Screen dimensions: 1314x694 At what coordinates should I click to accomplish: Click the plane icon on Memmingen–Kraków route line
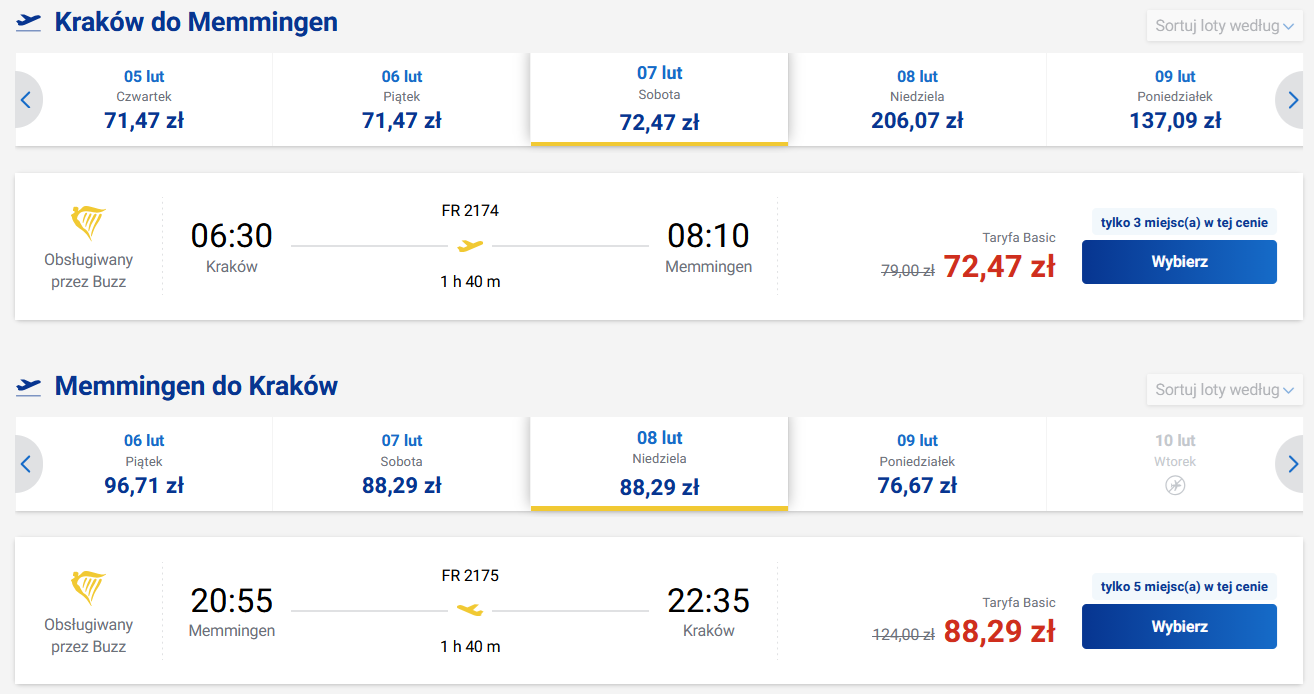click(x=470, y=609)
